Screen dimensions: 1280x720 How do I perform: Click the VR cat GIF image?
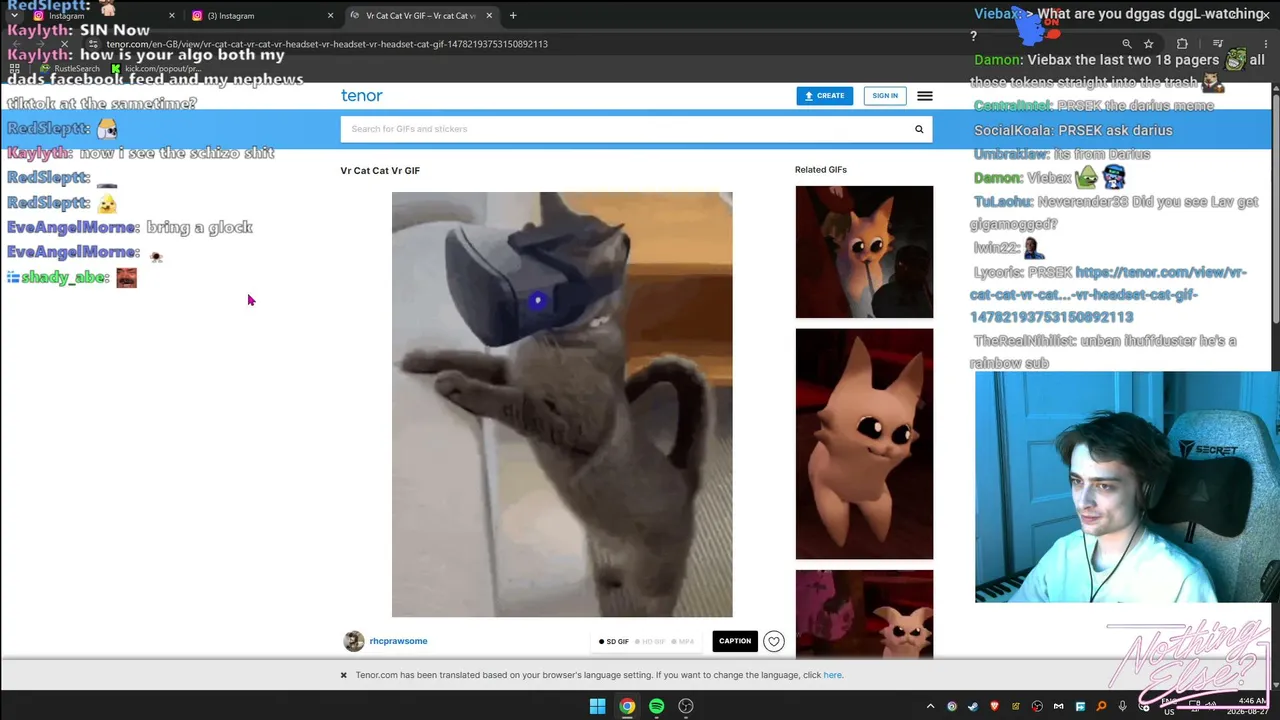(562, 405)
